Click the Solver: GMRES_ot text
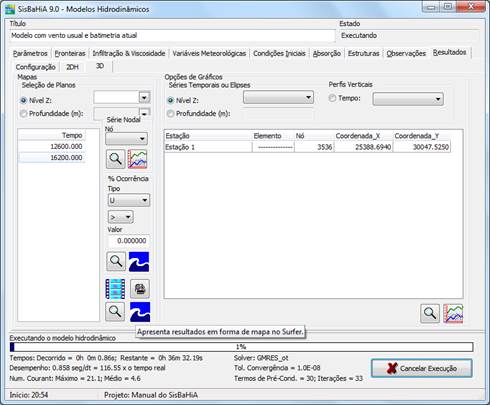The image size is (490, 405). [x=261, y=358]
